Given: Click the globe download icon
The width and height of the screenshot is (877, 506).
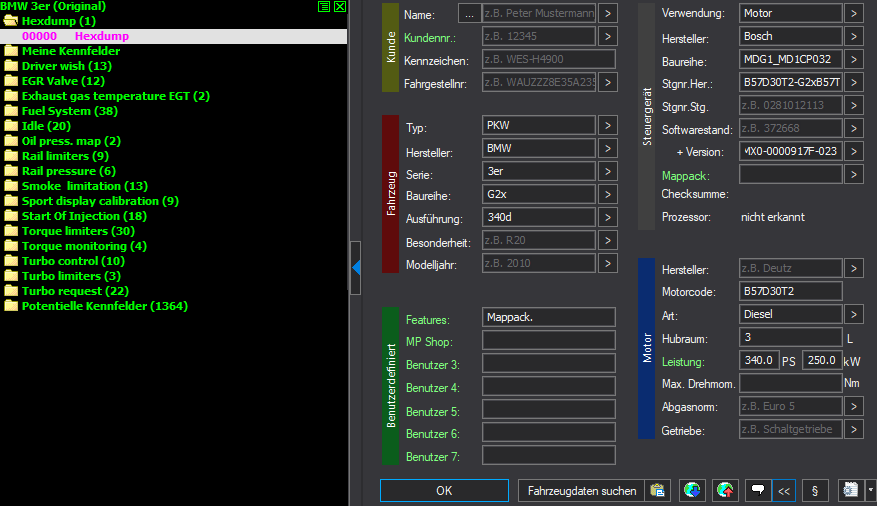Looking at the screenshot, I should pos(691,491).
